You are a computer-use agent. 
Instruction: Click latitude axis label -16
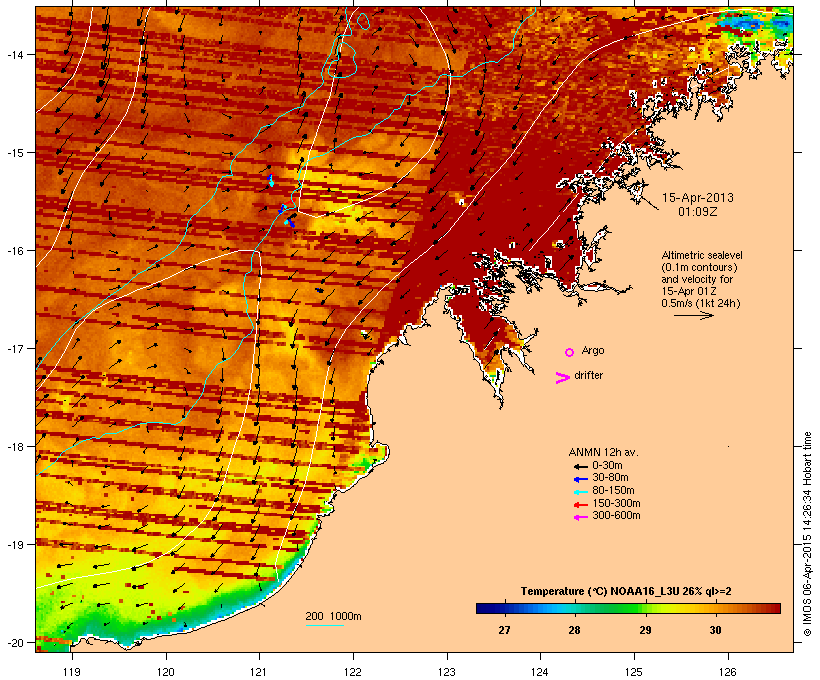coord(14,251)
